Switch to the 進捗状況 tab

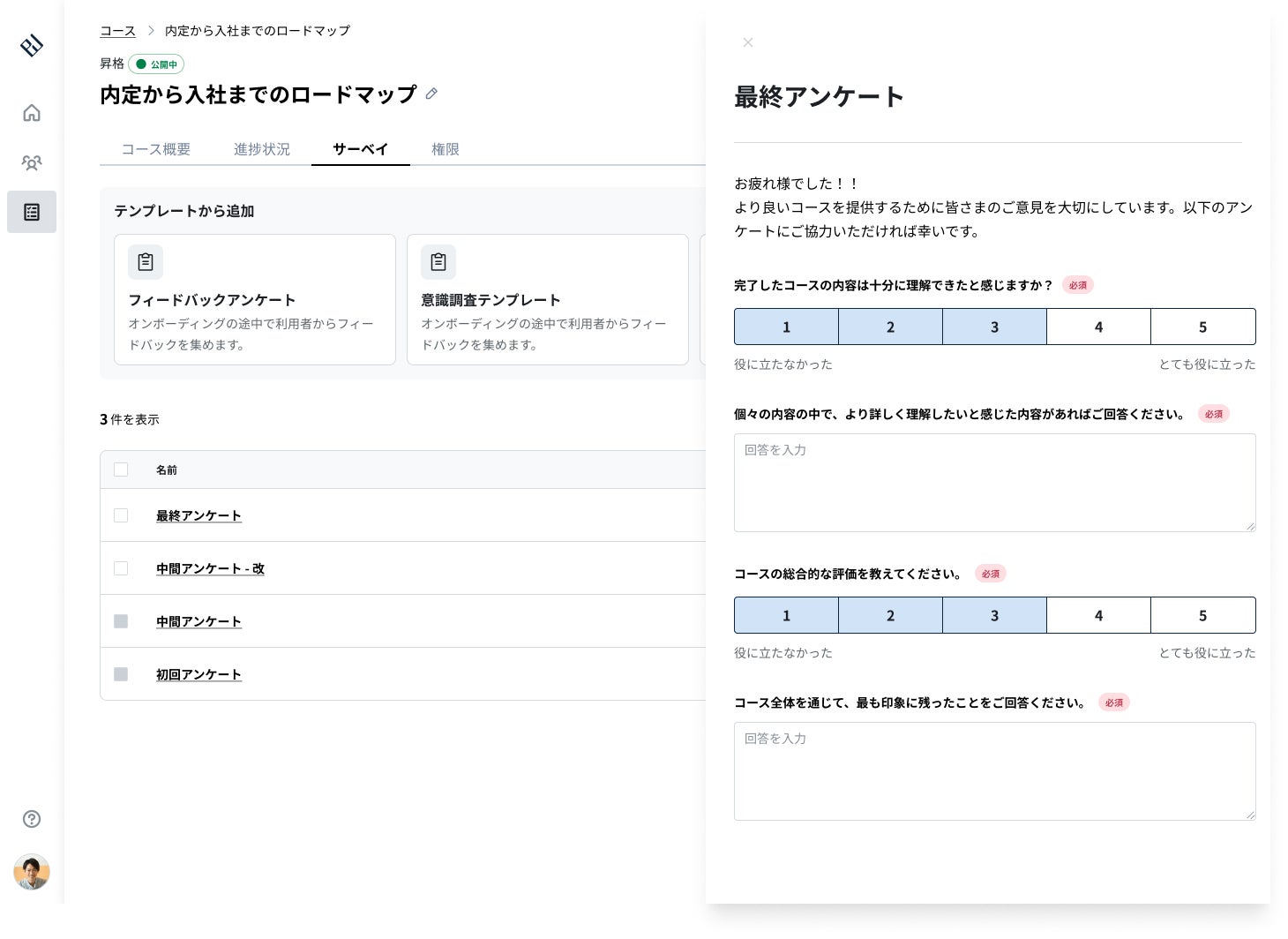click(262, 149)
